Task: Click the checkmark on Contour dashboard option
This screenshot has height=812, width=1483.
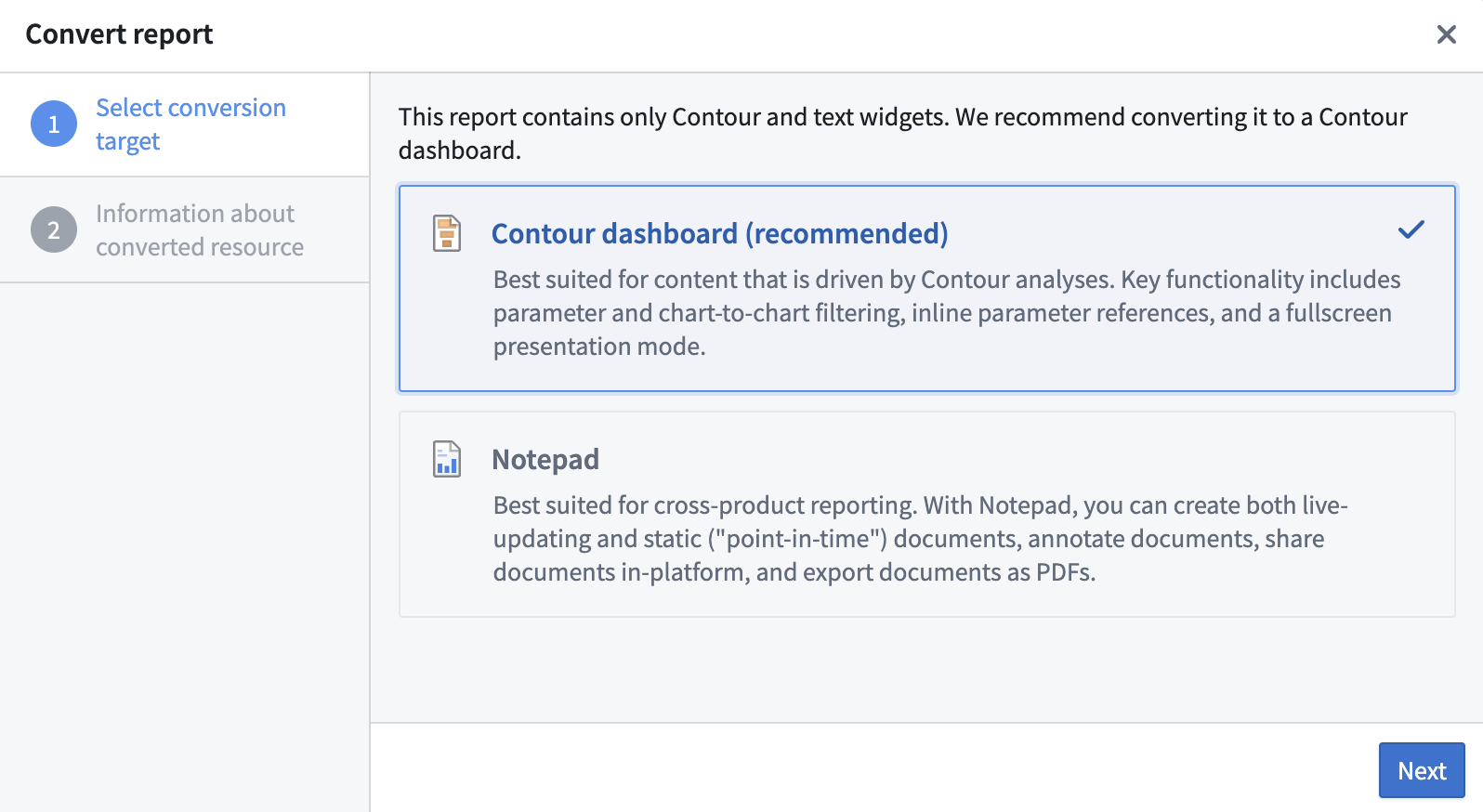Action: pyautogui.click(x=1411, y=229)
